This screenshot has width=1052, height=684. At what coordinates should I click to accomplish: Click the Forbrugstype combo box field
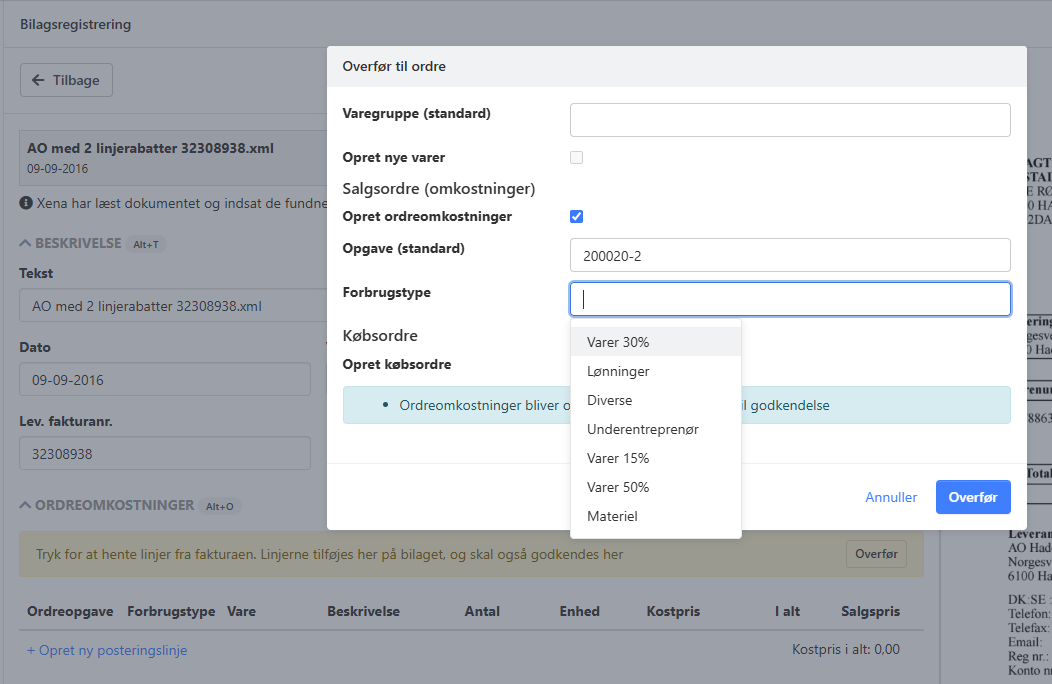tap(790, 299)
